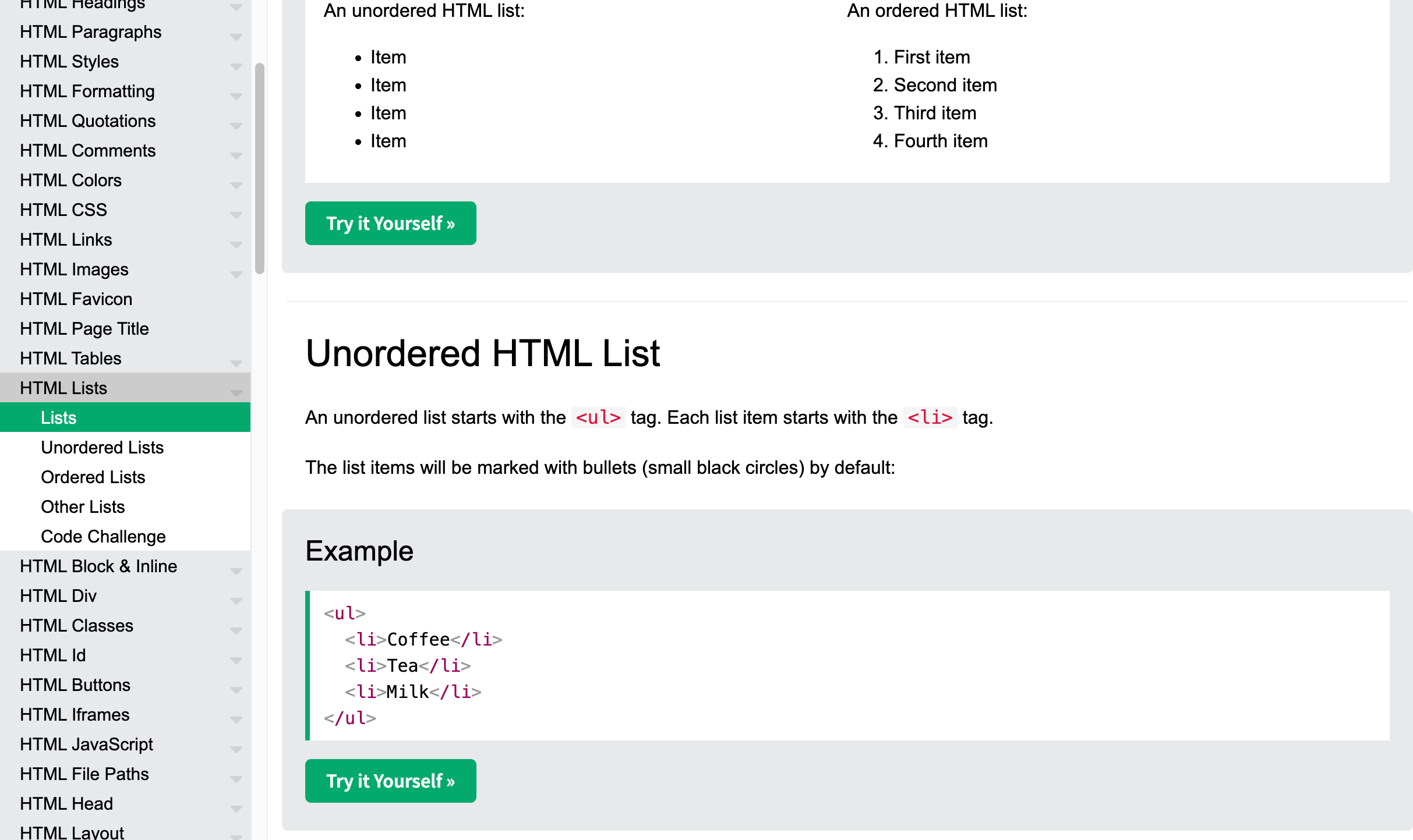Open the Ordered Lists page
Screen dimensions: 1413x840
(x=93, y=477)
